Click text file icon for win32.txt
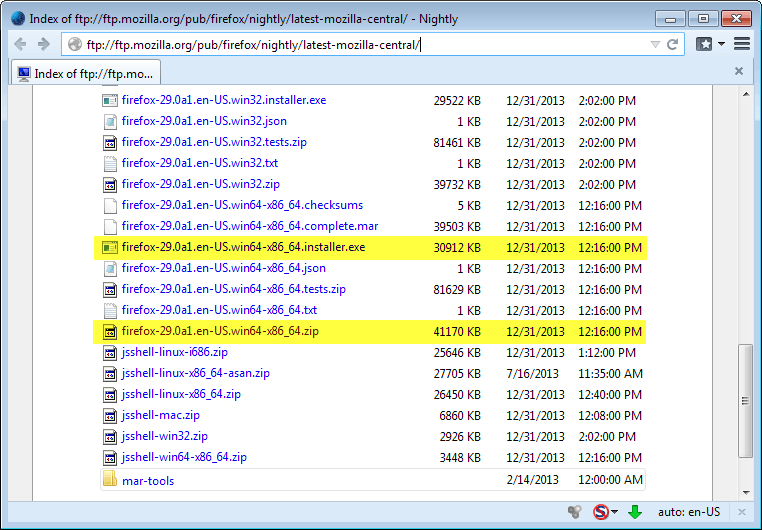The width and height of the screenshot is (762, 530). click(110, 164)
